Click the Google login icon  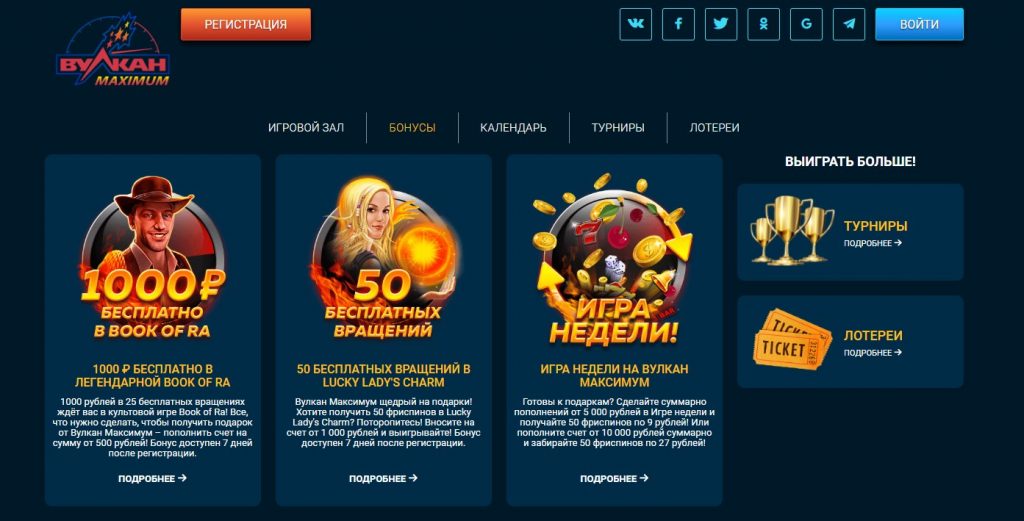pos(806,24)
